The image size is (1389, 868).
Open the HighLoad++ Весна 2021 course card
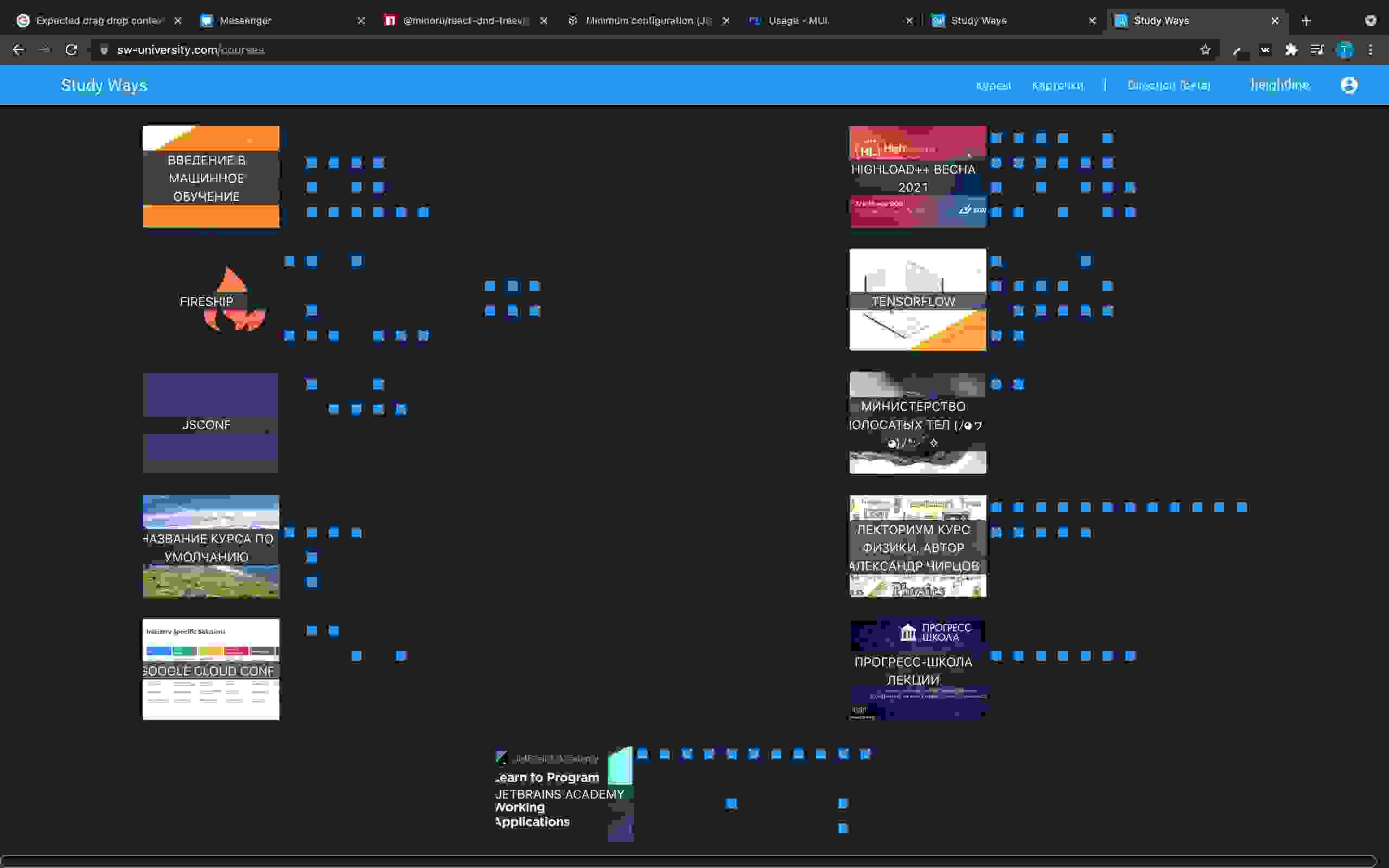point(918,177)
